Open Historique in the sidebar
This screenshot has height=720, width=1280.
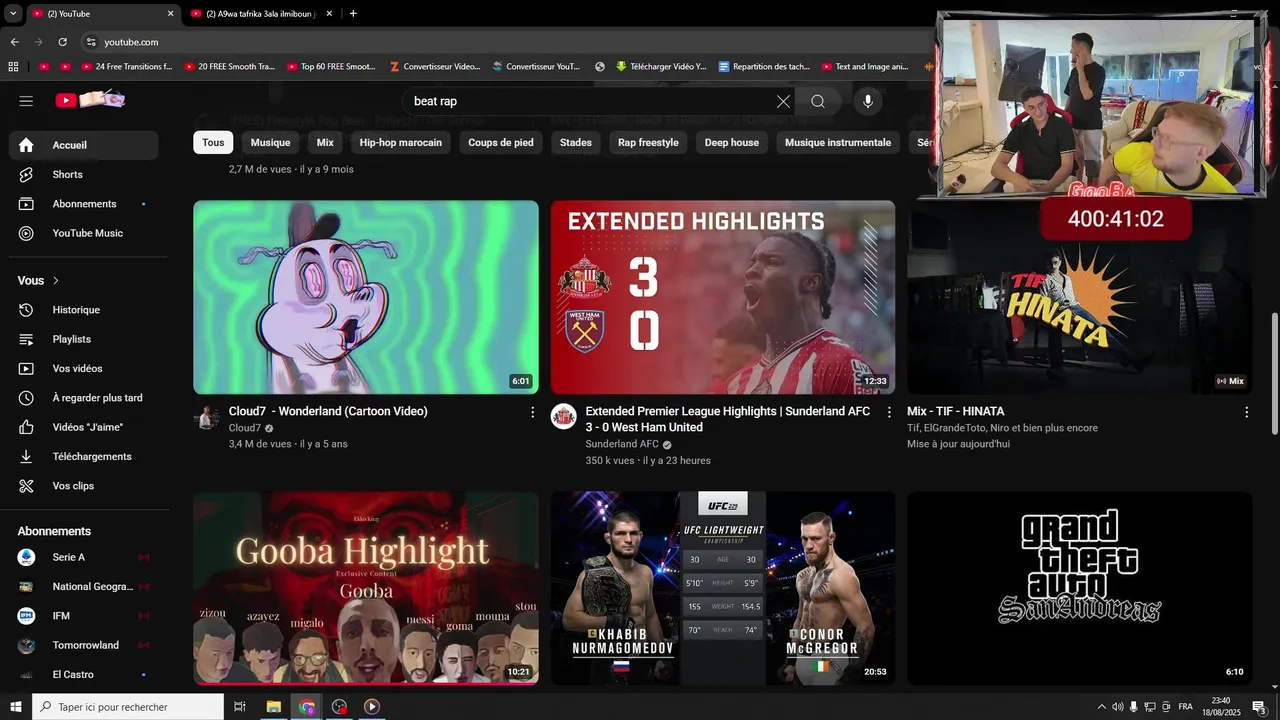[x=84, y=310]
